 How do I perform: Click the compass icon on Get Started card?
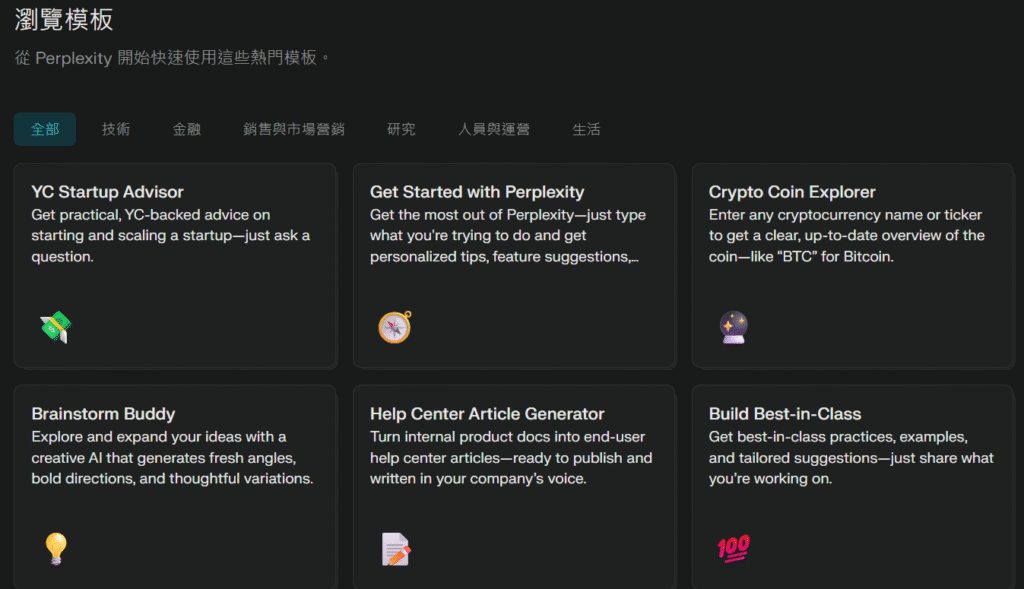pos(395,327)
